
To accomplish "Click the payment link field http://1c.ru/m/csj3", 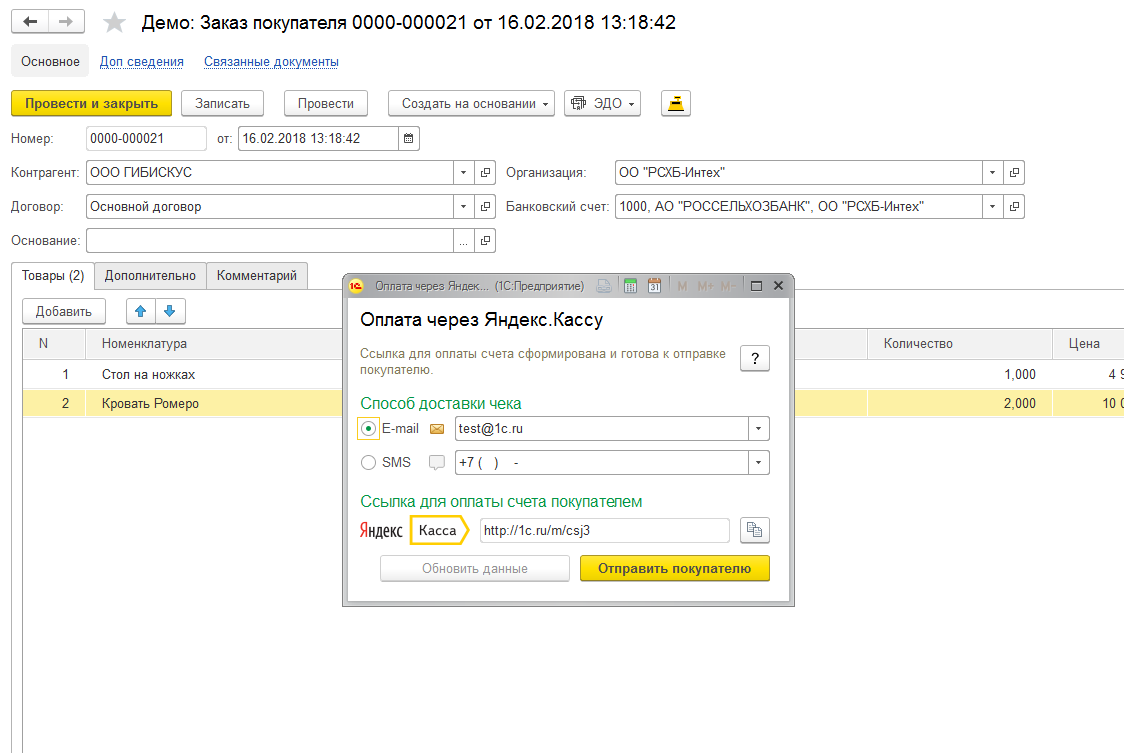I will coord(604,531).
